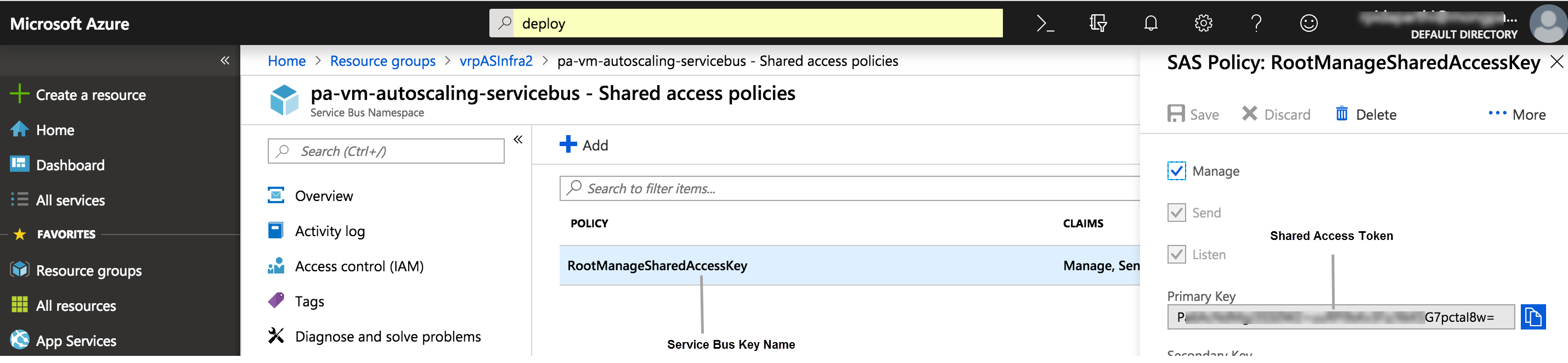Open portal settings gear icon
Viewport: 1568px width, 363px height.
[1203, 24]
